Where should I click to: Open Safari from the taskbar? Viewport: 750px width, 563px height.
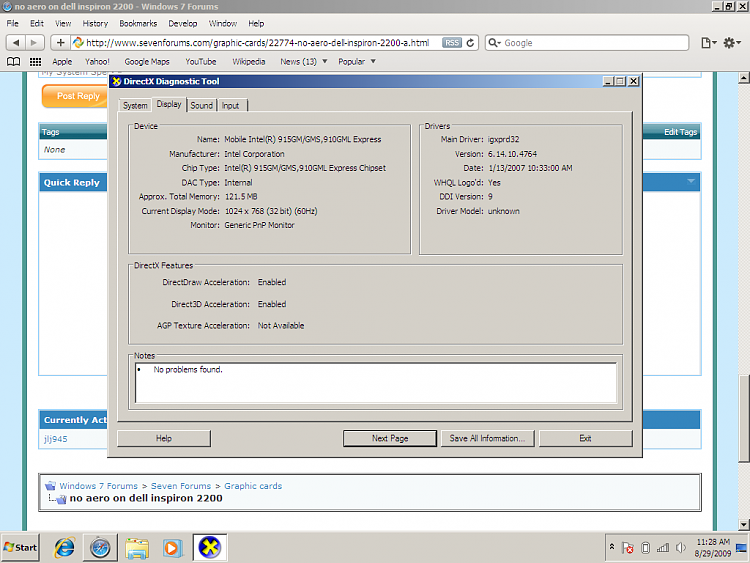click(100, 547)
